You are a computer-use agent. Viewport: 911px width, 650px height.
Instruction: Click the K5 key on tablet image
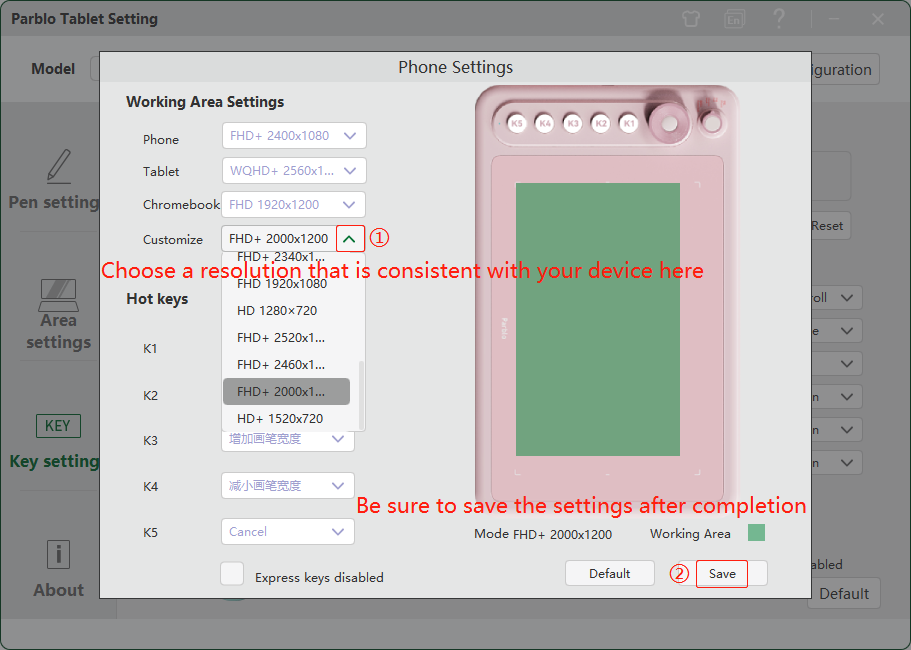point(517,123)
